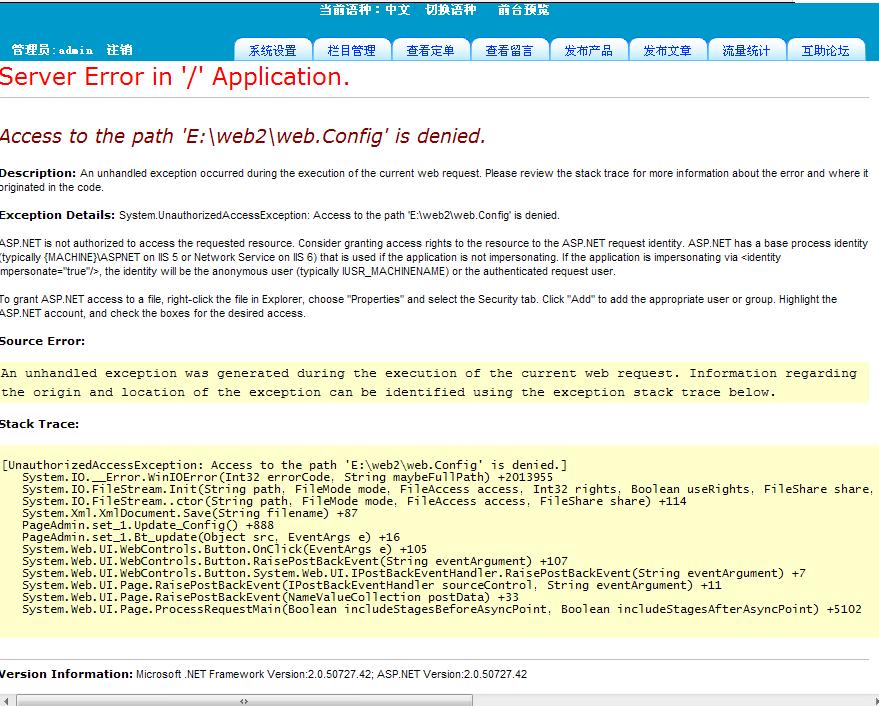Open the 发布产品 tab
The height and width of the screenshot is (706, 879).
588,50
